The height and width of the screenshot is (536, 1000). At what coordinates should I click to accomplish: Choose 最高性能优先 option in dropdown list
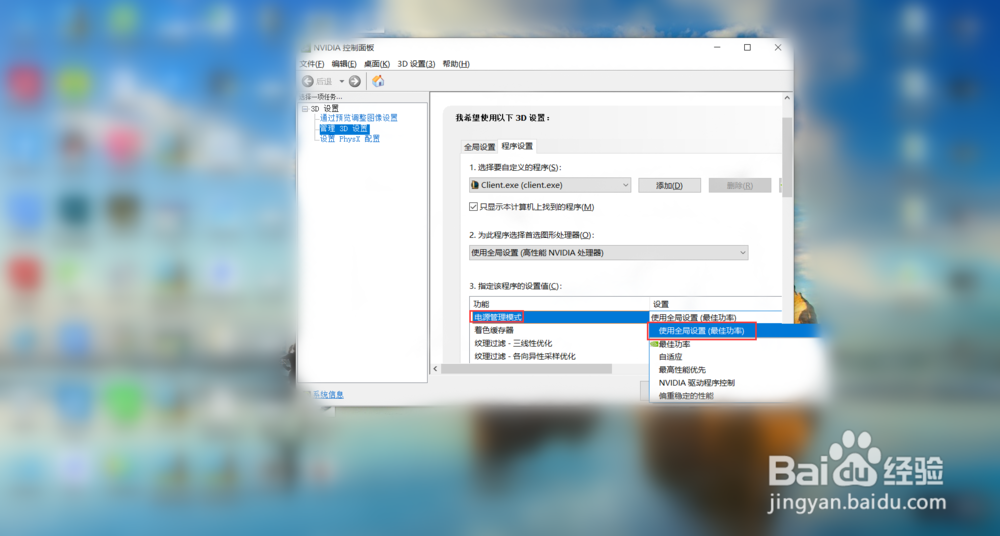point(682,369)
